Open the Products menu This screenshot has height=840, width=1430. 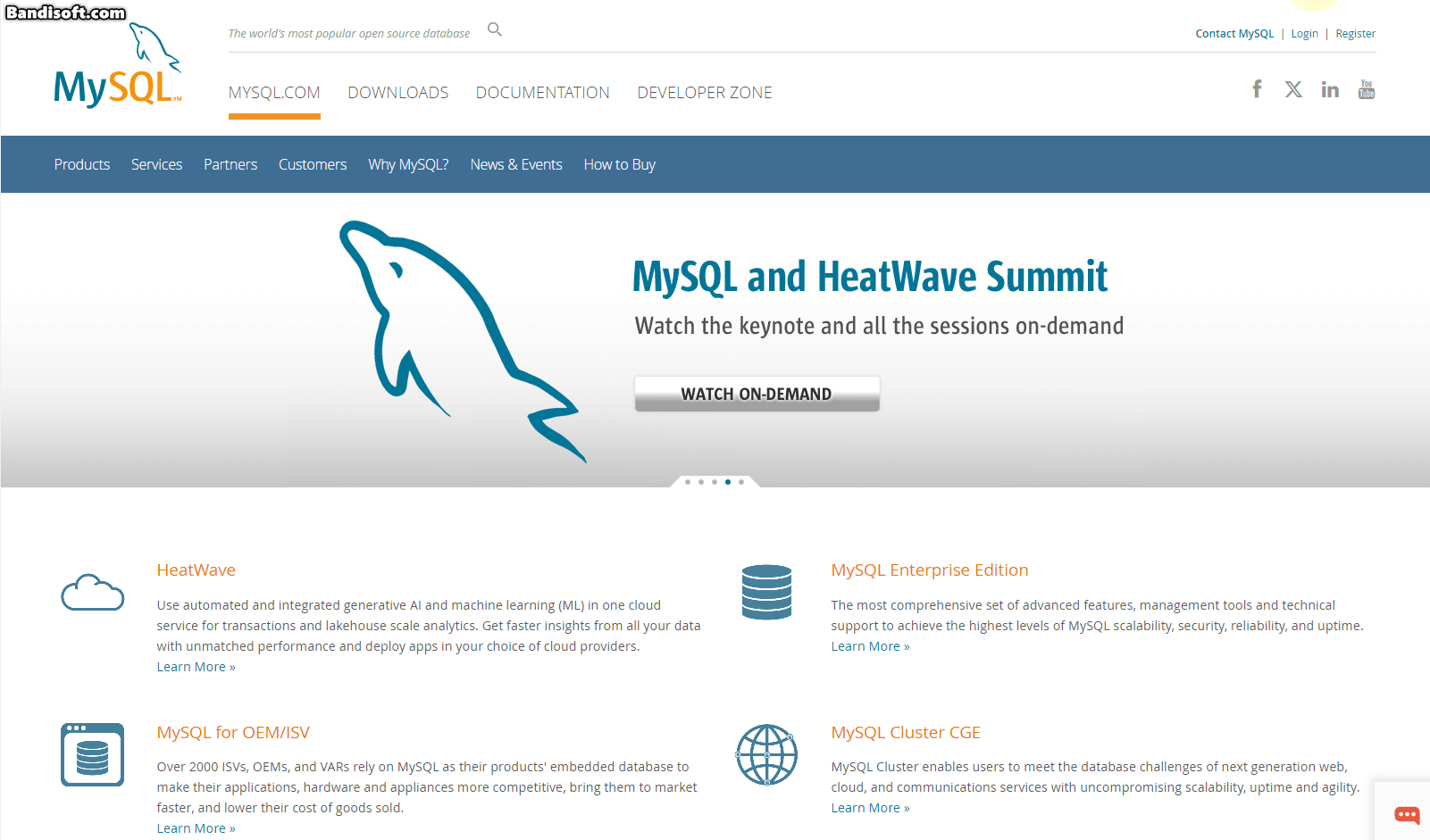click(82, 164)
